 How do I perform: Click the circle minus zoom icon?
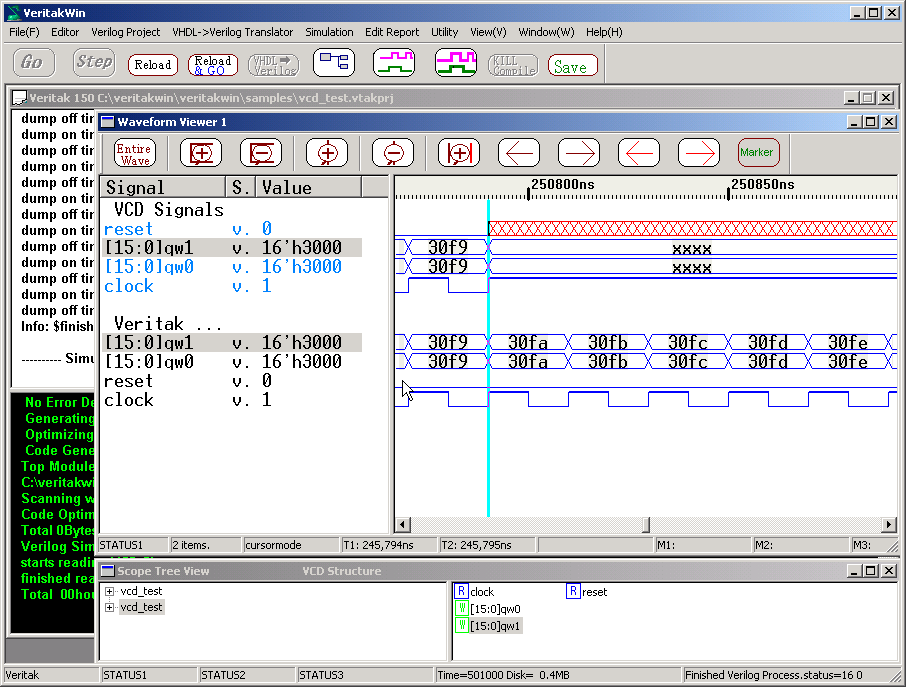point(393,153)
